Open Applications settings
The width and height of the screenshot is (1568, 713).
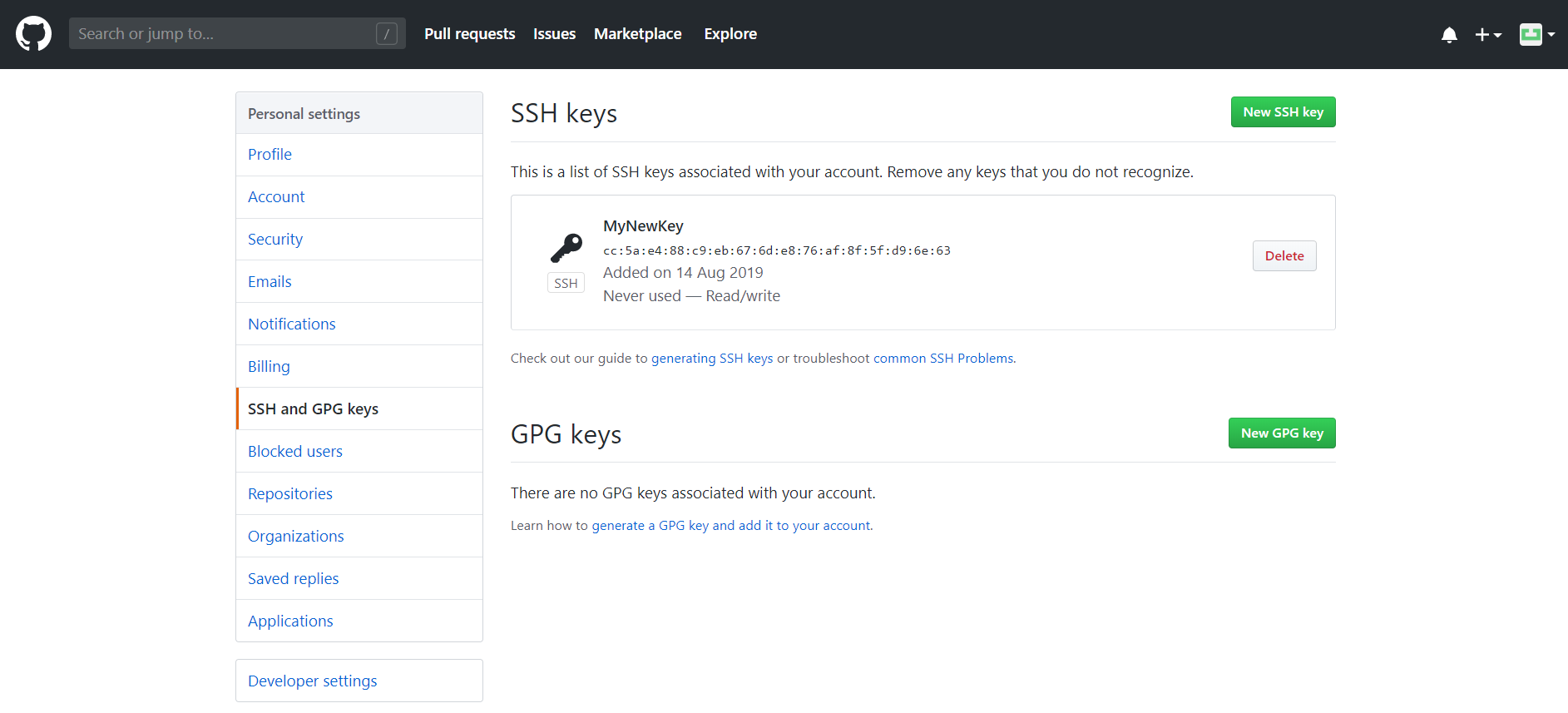[359, 621]
